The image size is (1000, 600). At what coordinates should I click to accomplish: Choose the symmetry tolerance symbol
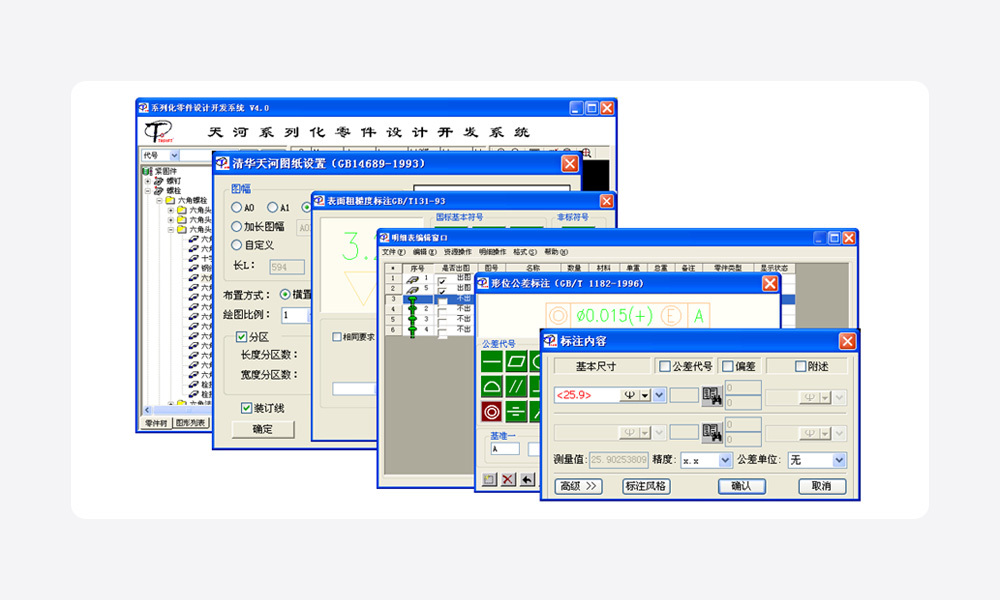(515, 411)
